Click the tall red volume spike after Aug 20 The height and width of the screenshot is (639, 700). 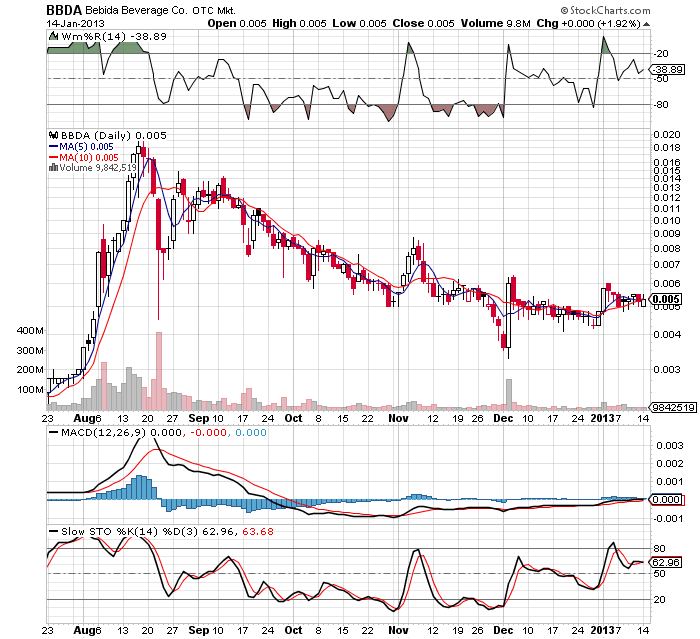point(158,371)
